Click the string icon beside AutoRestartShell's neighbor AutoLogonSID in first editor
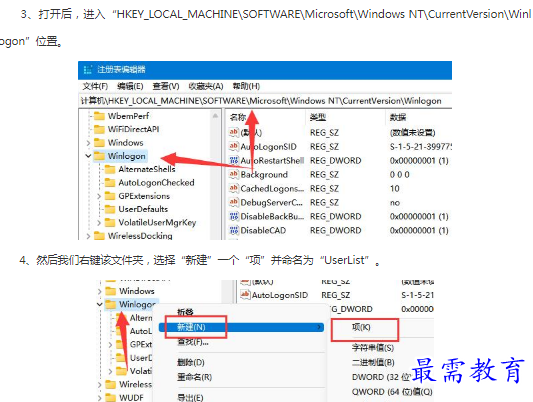Image resolution: width=533 pixels, height=402 pixels. (x=234, y=146)
